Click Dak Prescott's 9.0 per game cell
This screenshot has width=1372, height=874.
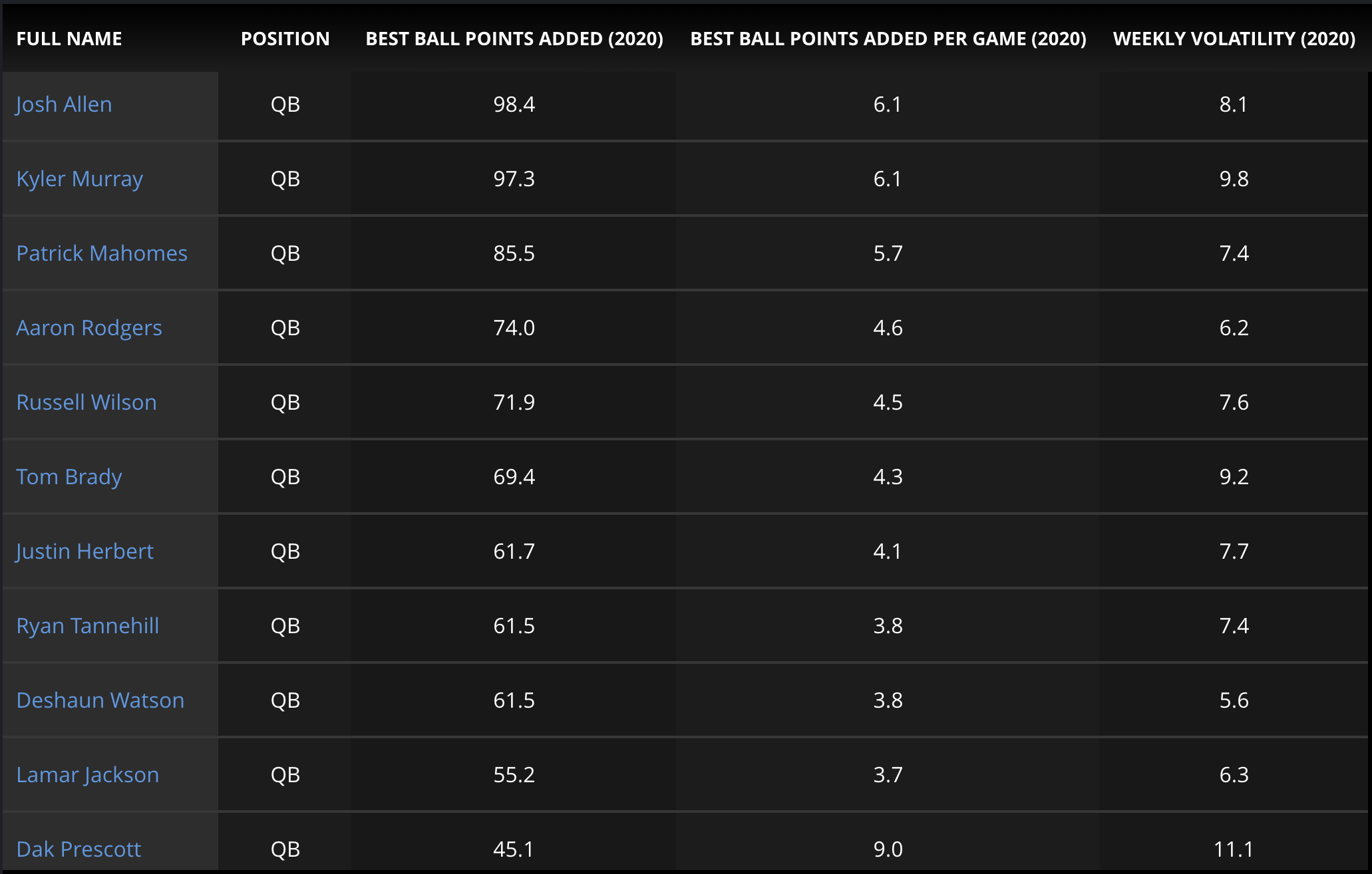click(888, 849)
